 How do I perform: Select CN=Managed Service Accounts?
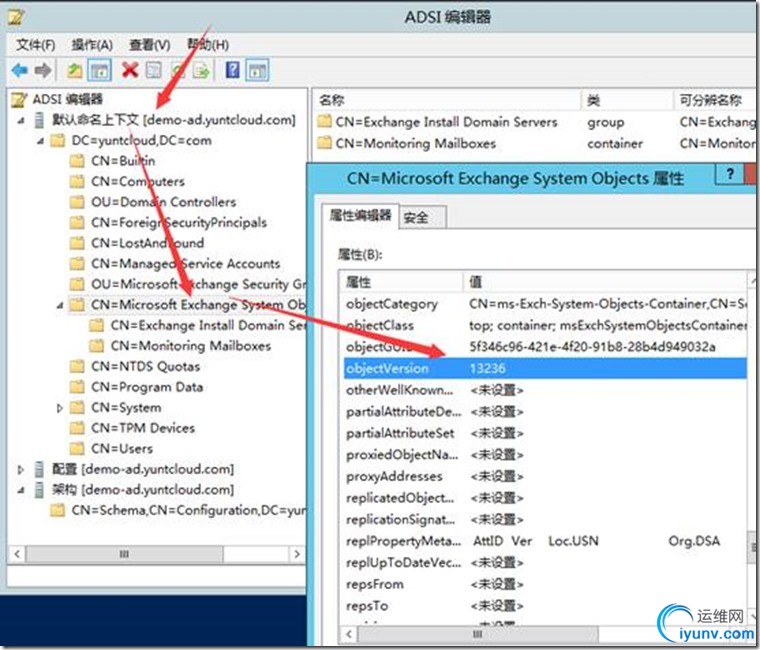click(x=186, y=264)
